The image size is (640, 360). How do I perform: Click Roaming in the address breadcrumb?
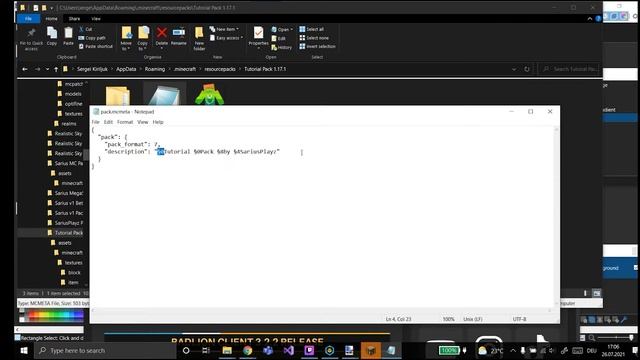click(155, 69)
